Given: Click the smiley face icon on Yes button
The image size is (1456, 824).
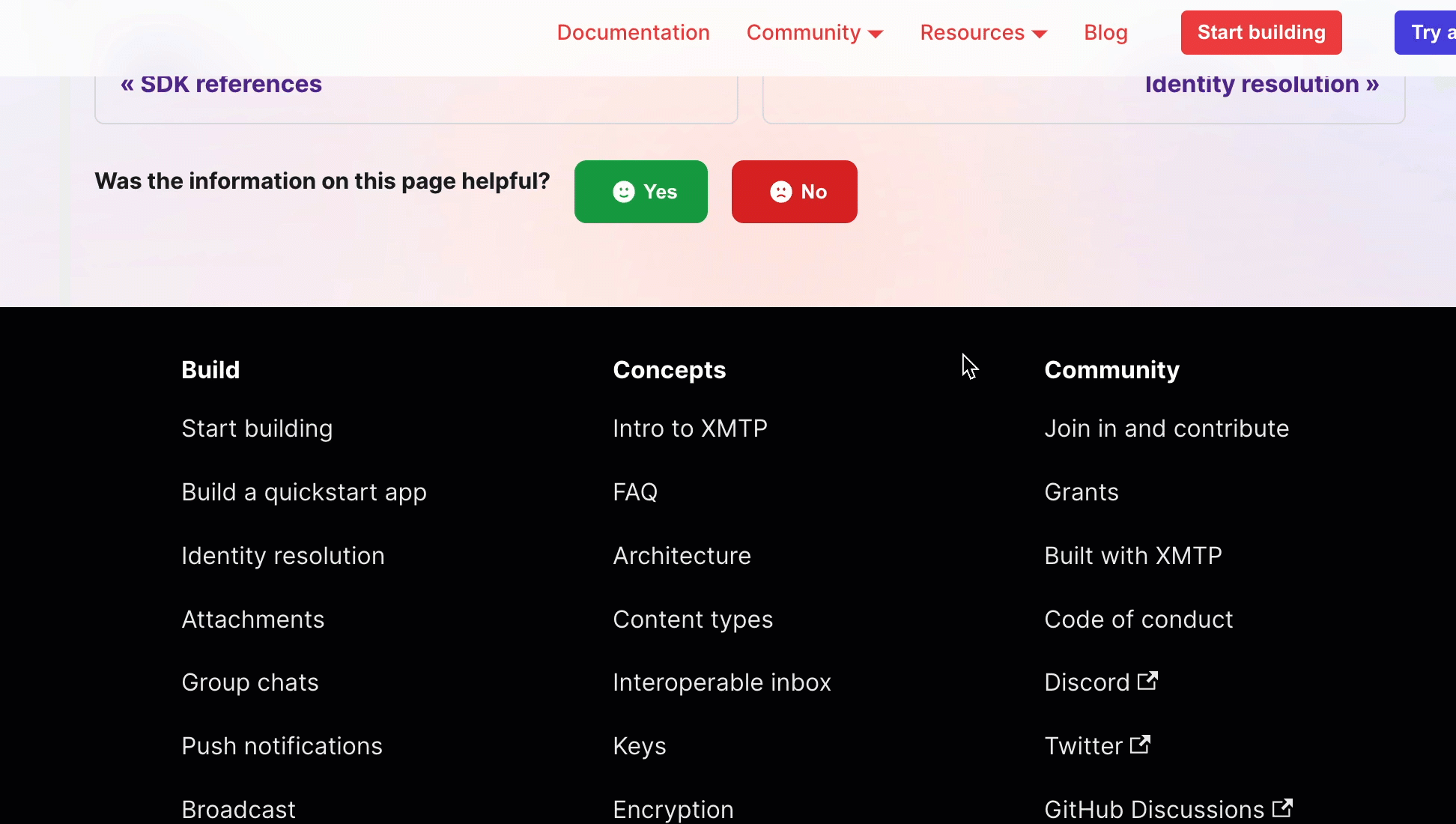Looking at the screenshot, I should tap(622, 191).
